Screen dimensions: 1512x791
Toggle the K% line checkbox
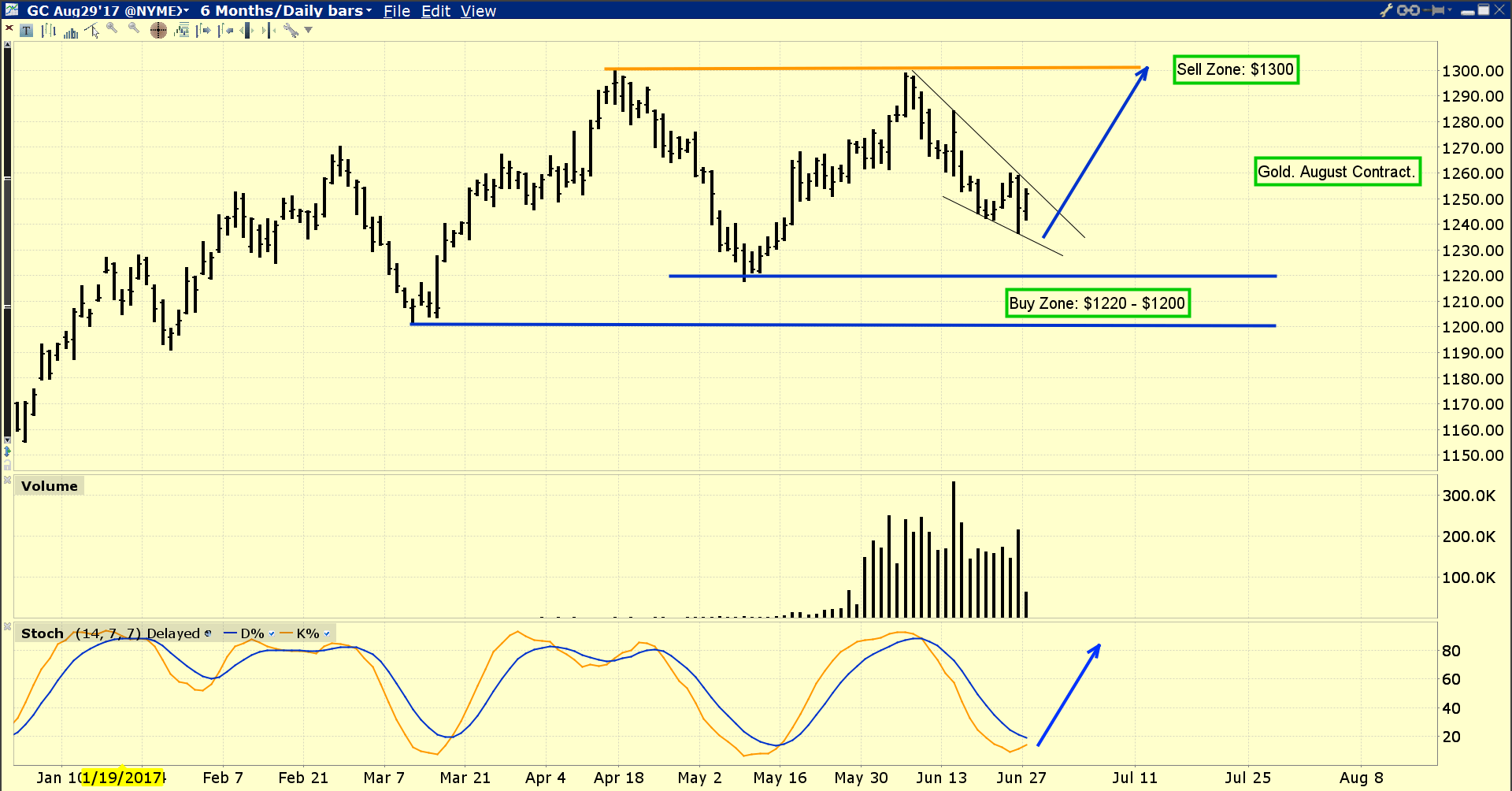[x=327, y=633]
